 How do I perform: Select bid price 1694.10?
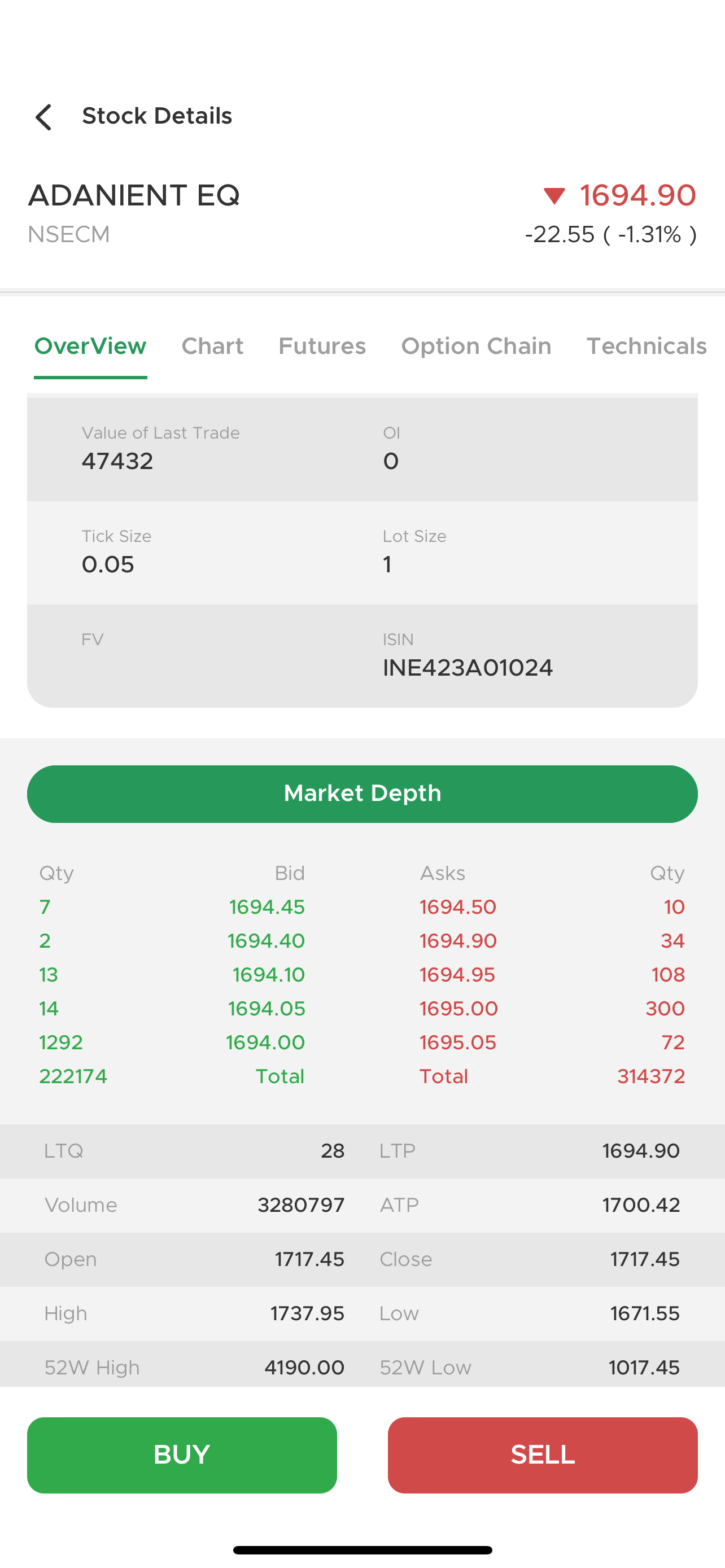[268, 975]
